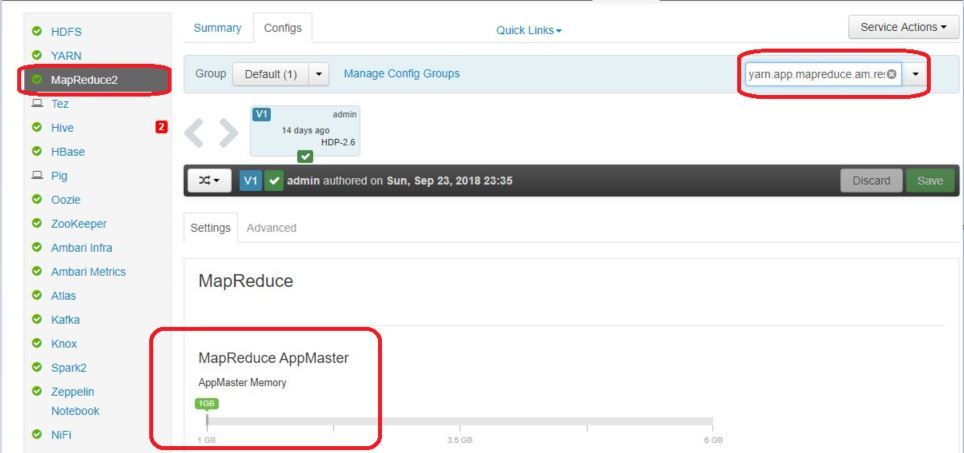This screenshot has width=964, height=453.
Task: Open the Spark2 service
Action: click(x=68, y=368)
